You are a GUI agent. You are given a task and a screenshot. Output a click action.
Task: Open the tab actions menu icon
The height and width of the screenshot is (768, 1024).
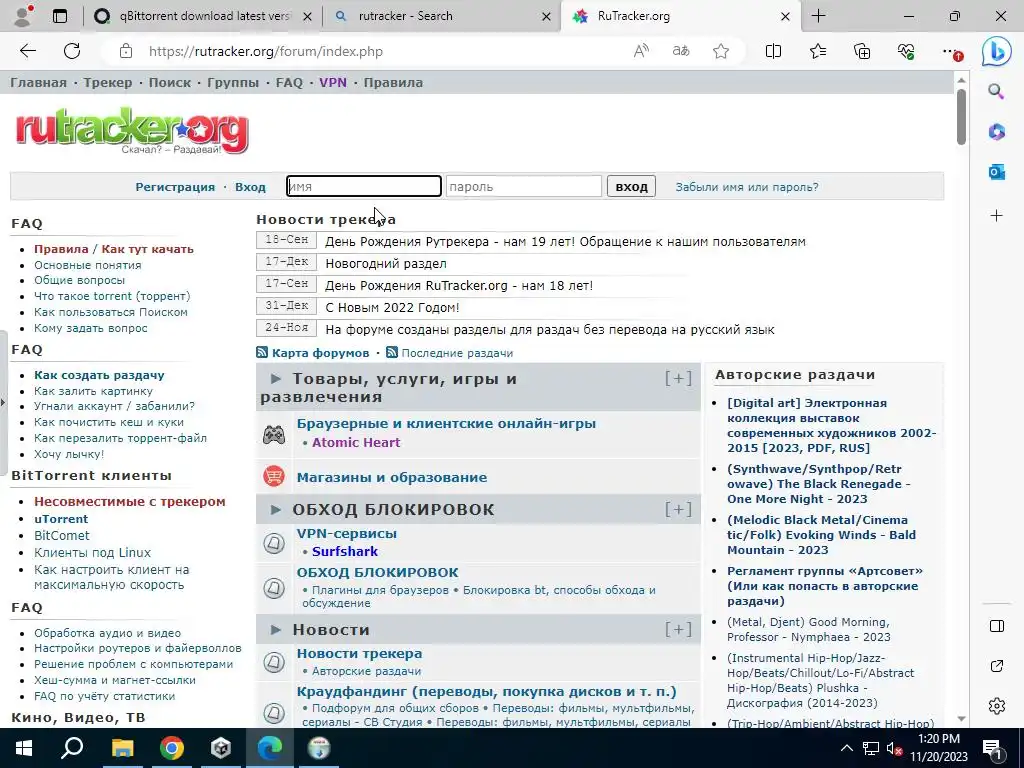(x=59, y=16)
